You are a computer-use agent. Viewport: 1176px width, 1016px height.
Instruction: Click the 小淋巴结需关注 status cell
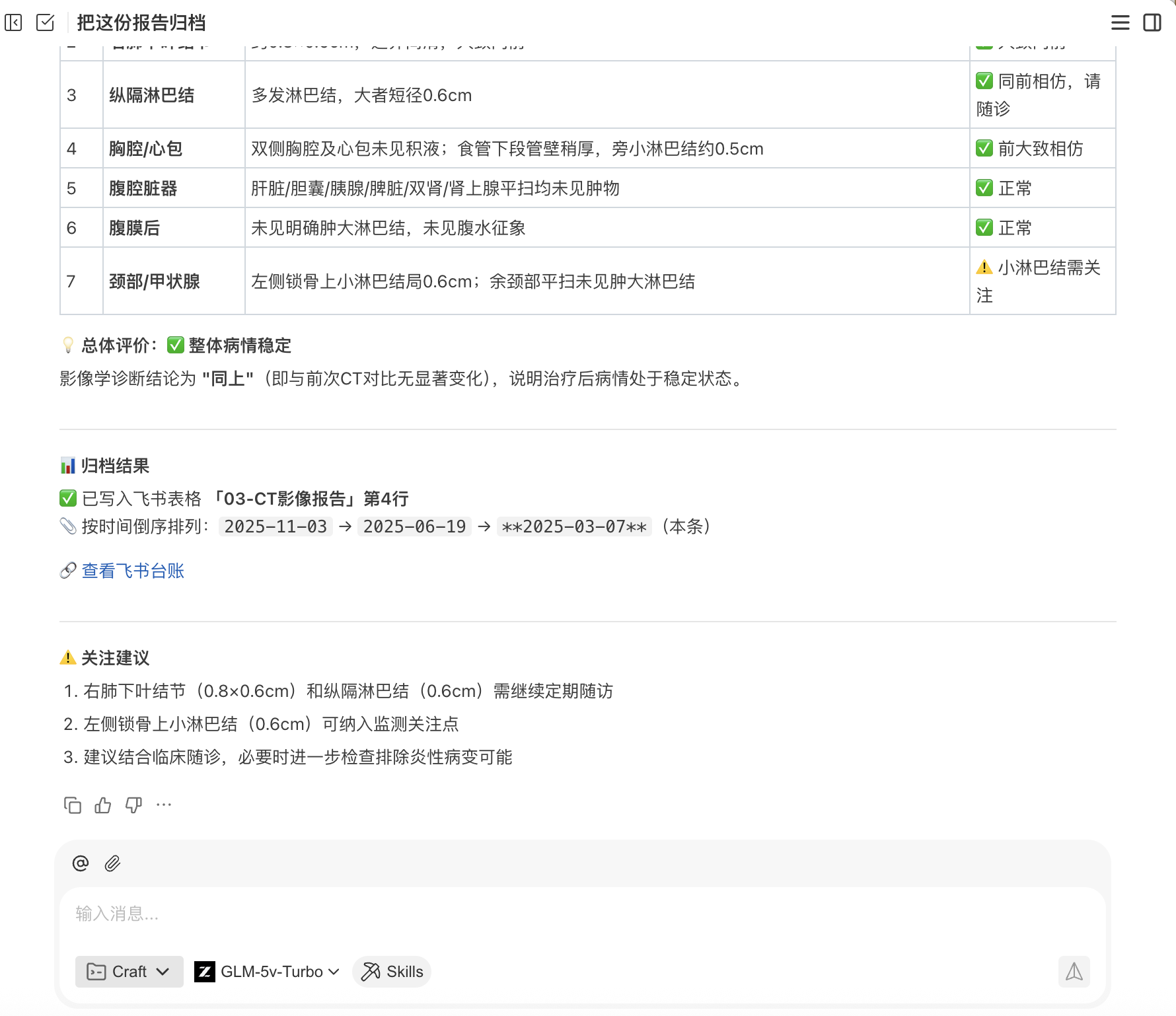[x=1043, y=281]
